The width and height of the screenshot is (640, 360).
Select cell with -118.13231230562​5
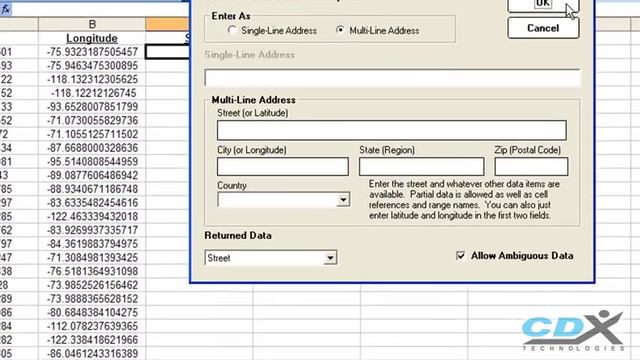[x=92, y=79]
